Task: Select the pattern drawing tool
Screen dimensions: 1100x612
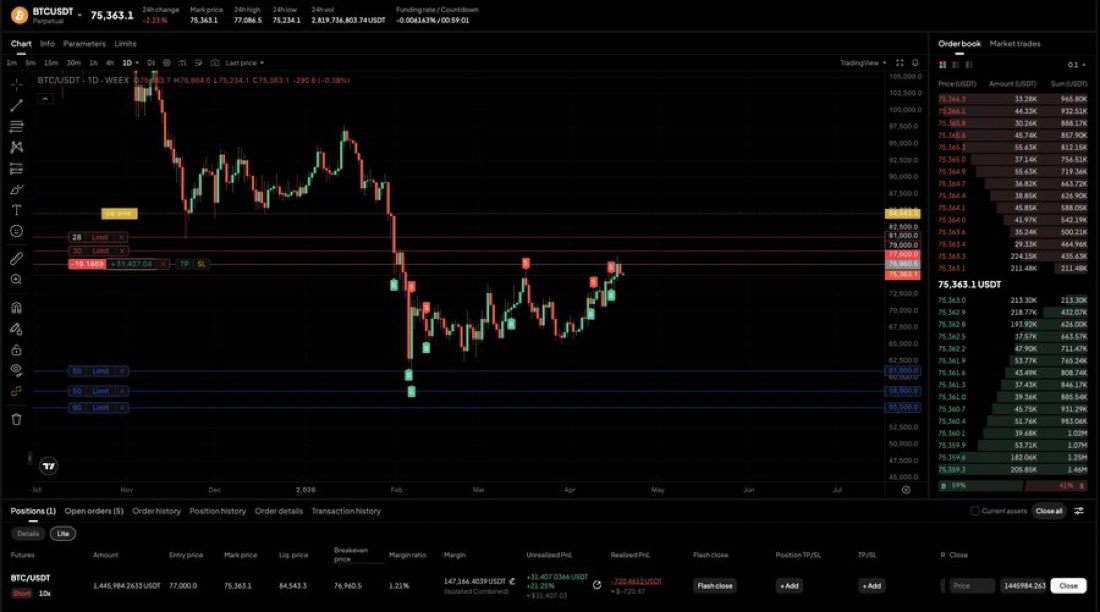Action: point(16,147)
